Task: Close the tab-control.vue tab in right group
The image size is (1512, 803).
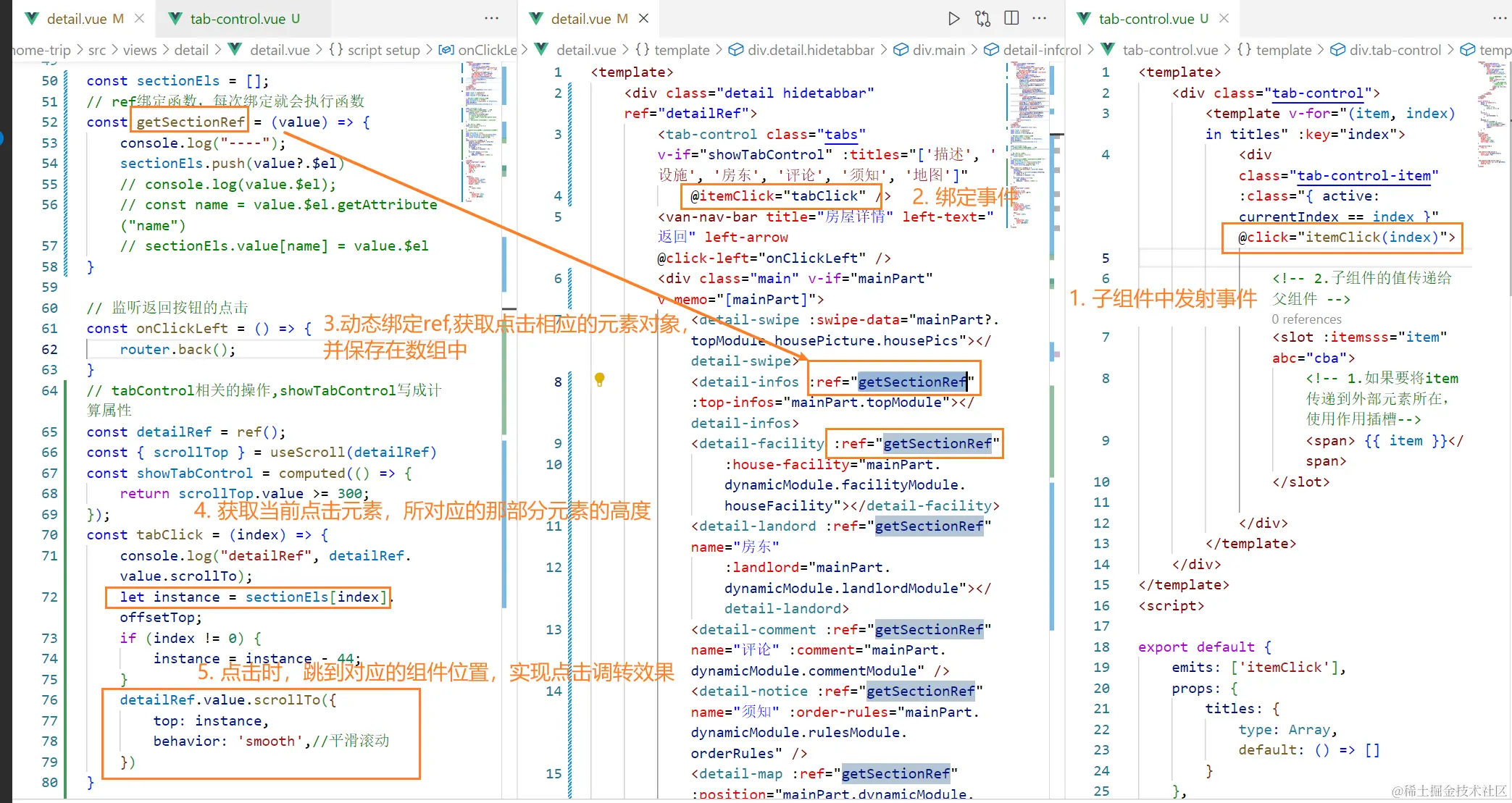Action: click(x=1224, y=19)
